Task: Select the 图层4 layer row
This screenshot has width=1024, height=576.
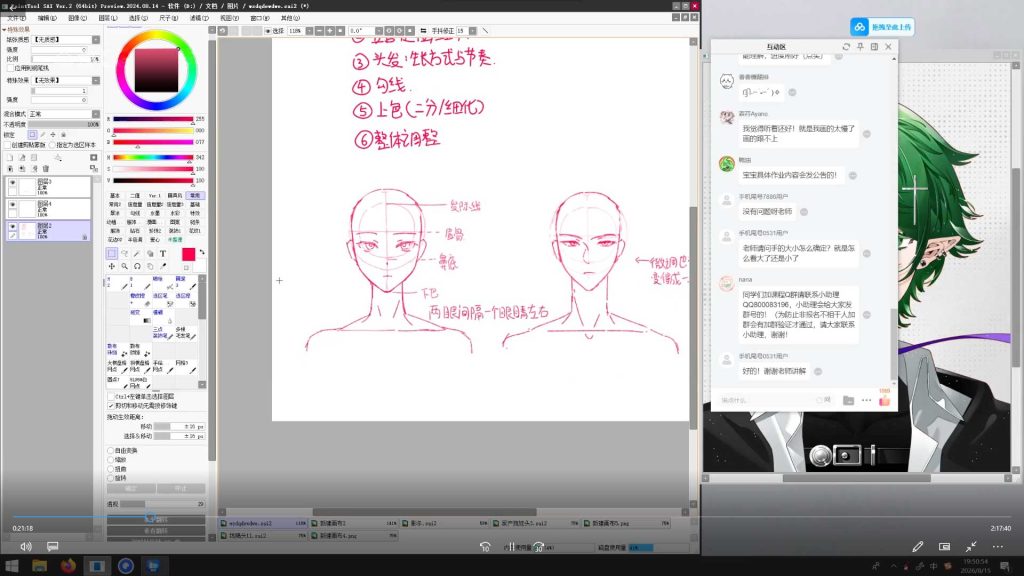Action: coord(47,208)
